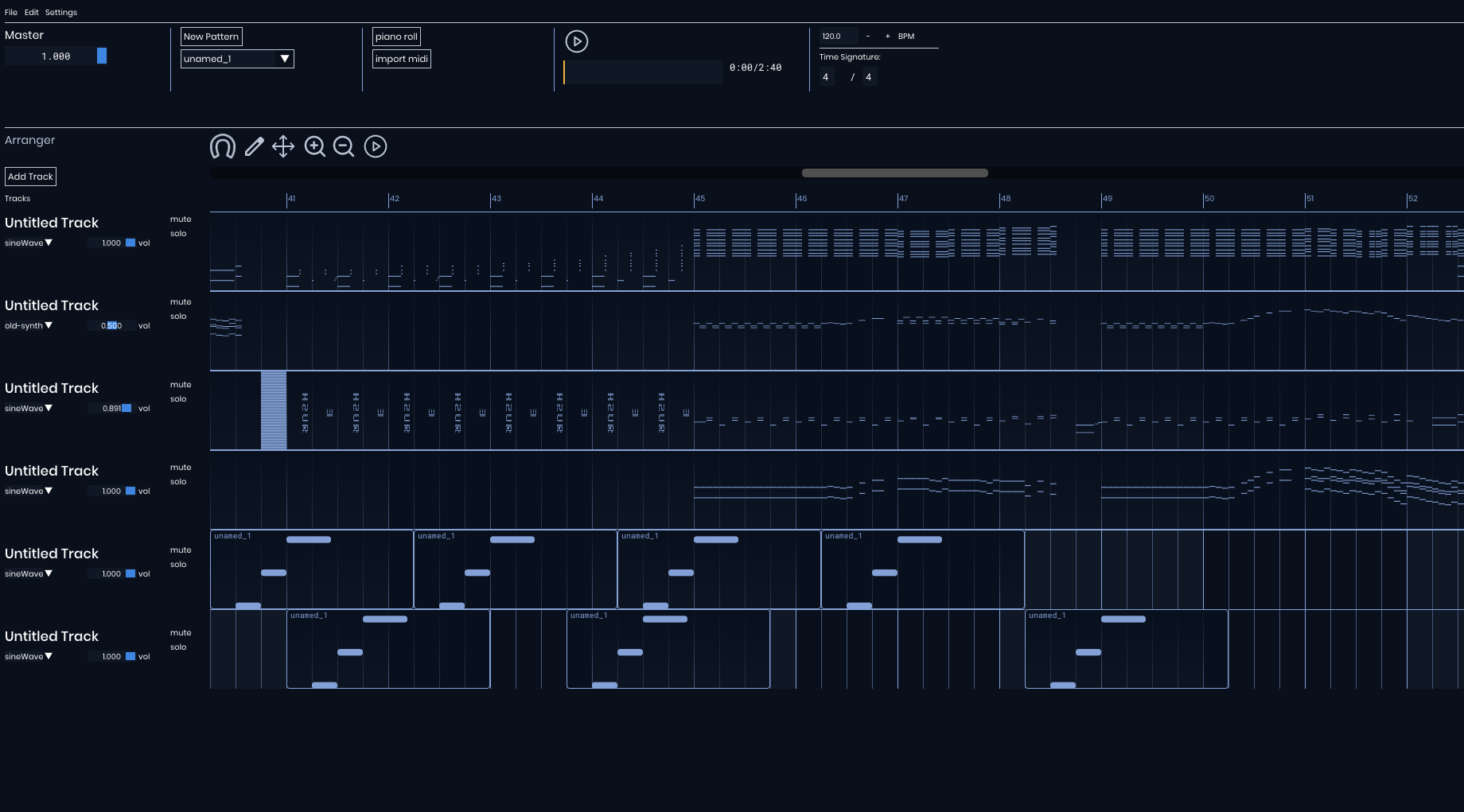Click the zoom out icon

344,146
